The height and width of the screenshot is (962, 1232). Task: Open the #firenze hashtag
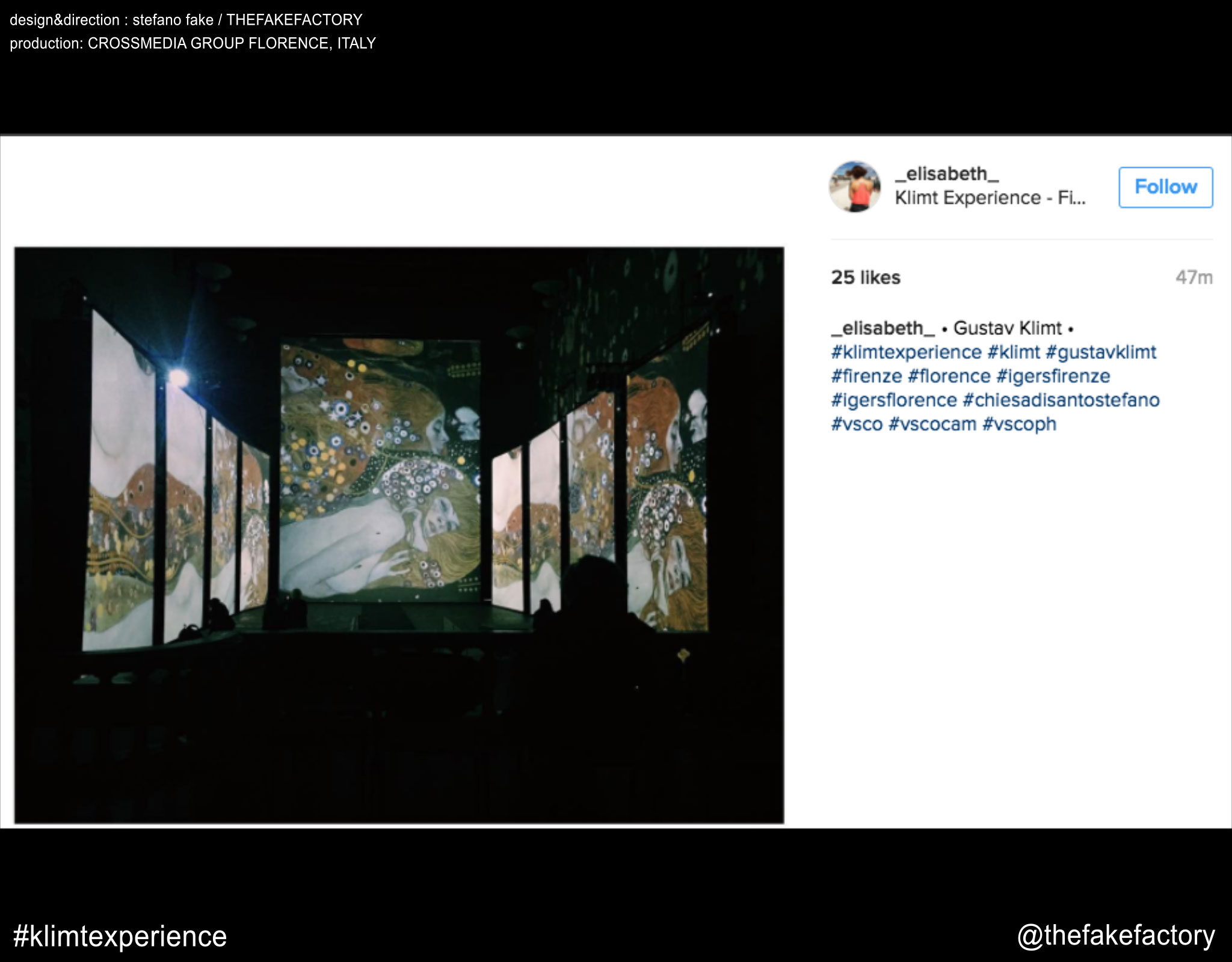point(866,376)
